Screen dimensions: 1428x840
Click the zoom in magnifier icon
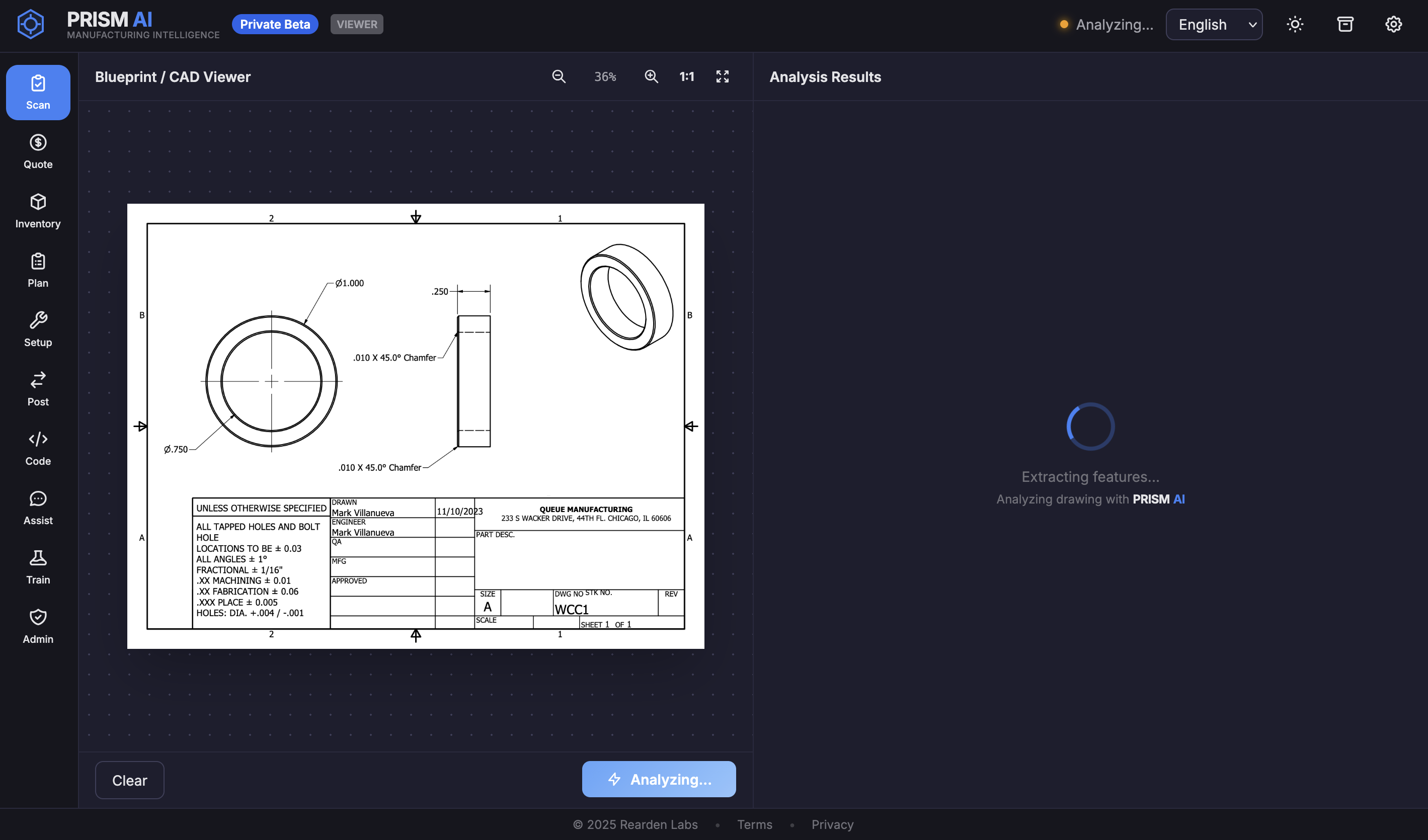[x=651, y=76]
